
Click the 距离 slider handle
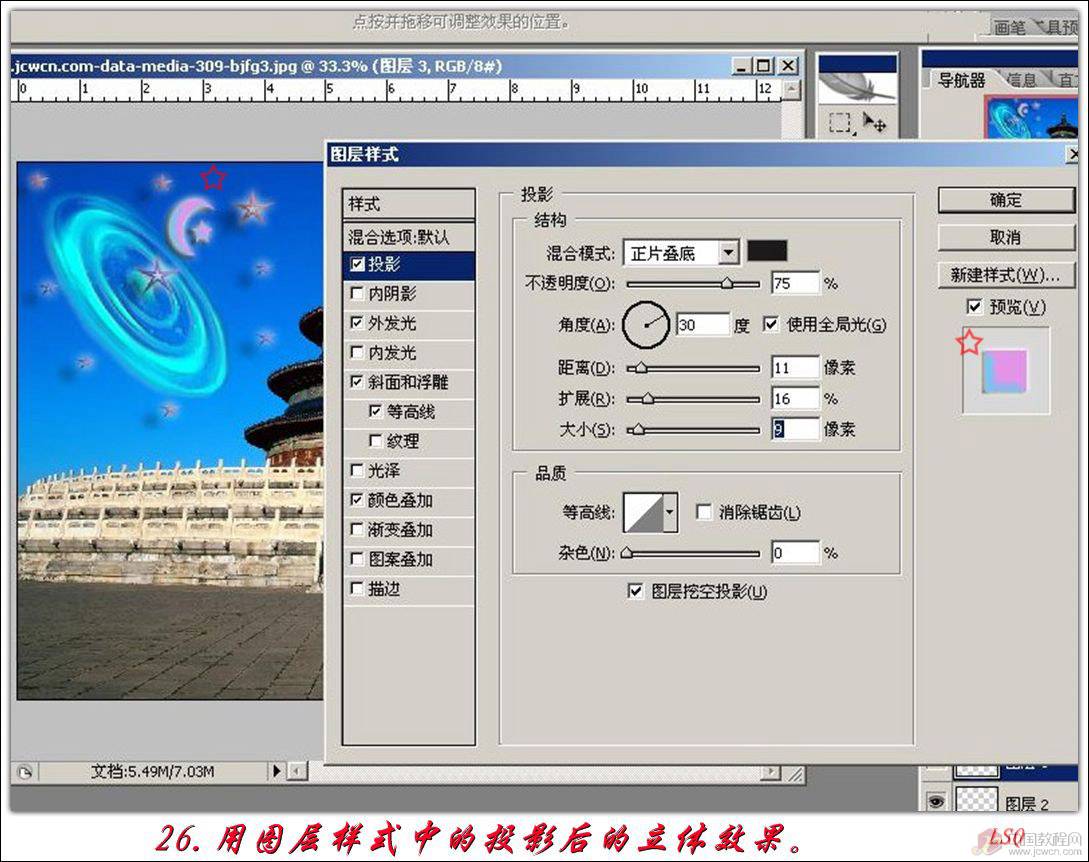pyautogui.click(x=640, y=367)
